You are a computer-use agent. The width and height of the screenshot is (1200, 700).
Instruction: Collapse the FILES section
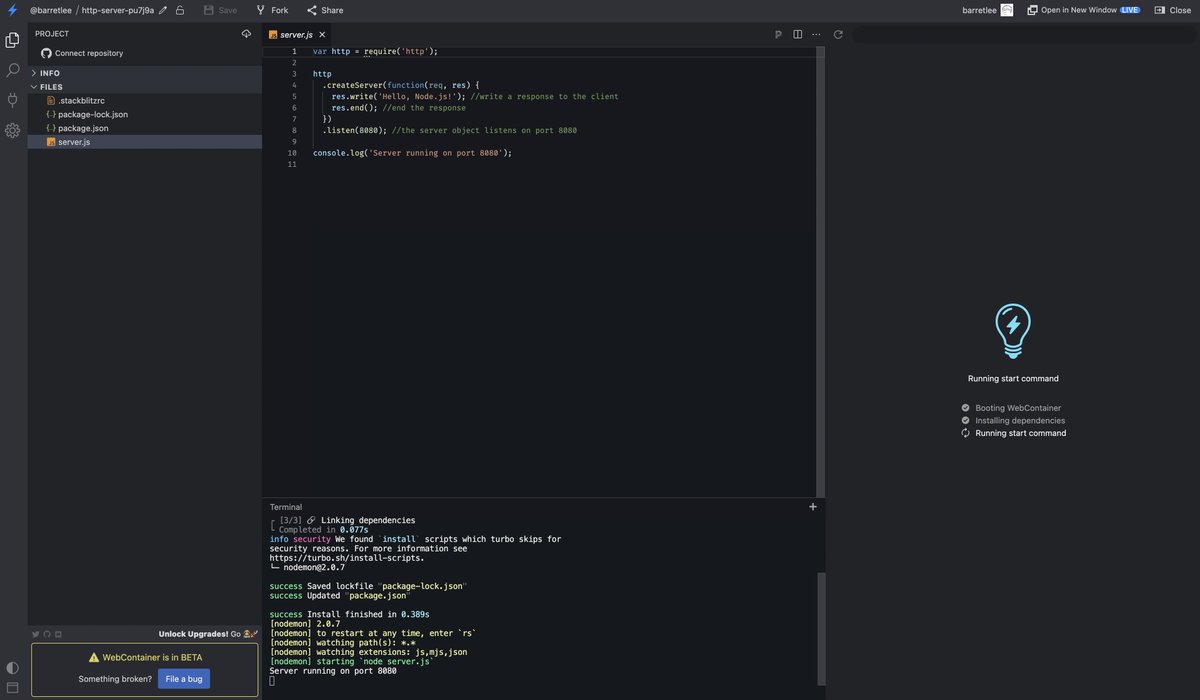(x=145, y=87)
